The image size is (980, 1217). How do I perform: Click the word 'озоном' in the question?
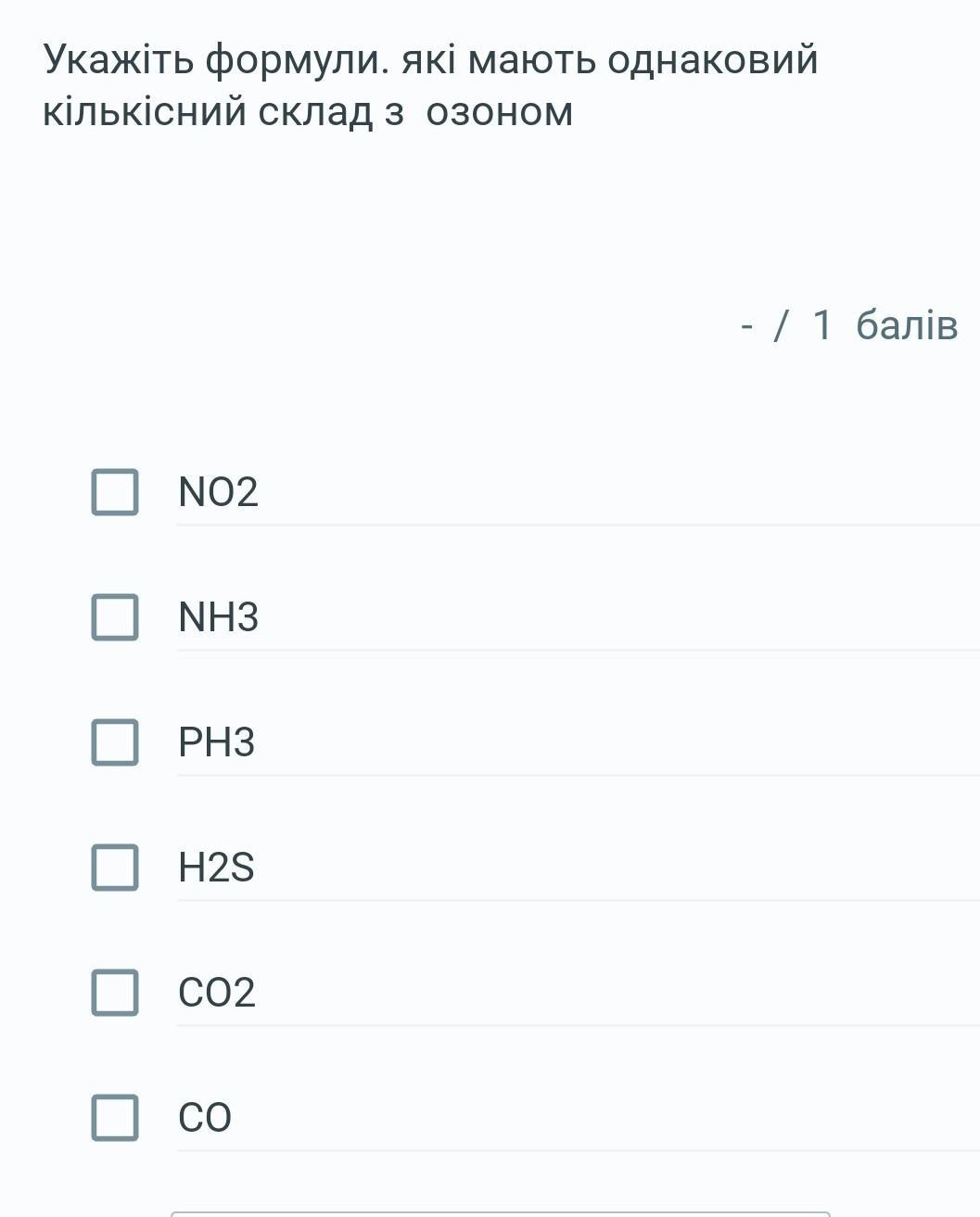(500, 112)
